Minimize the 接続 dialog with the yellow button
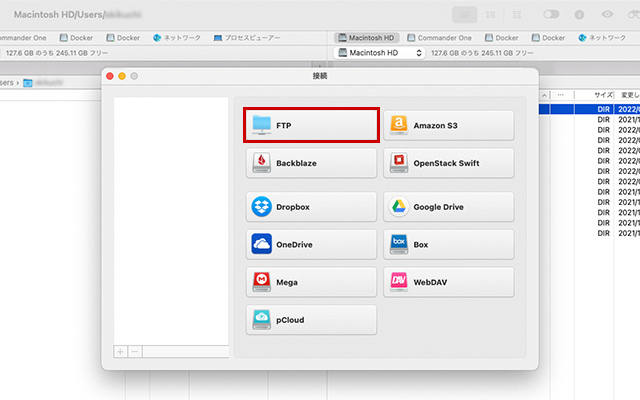The height and width of the screenshot is (400, 640). (122, 76)
